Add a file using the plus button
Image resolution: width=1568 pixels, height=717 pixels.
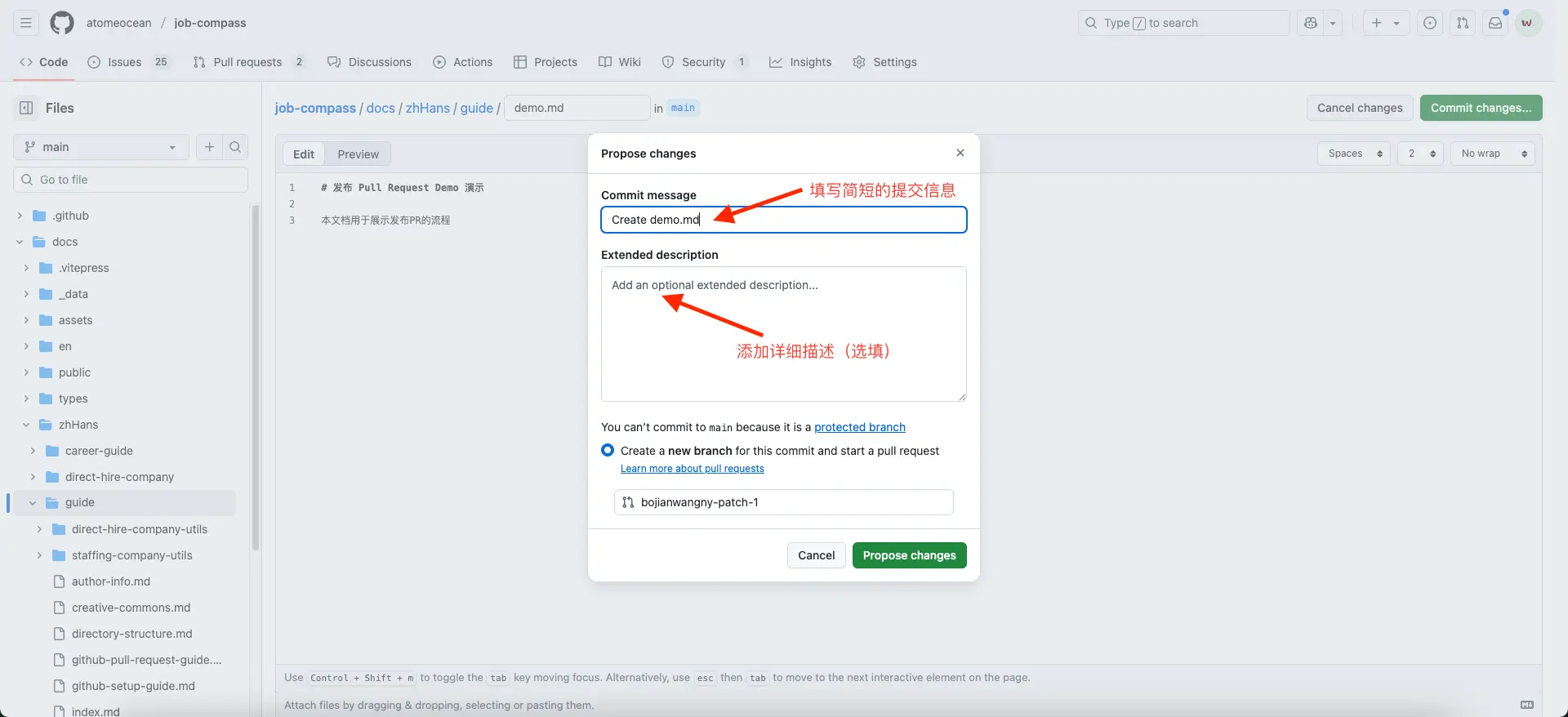(x=210, y=147)
